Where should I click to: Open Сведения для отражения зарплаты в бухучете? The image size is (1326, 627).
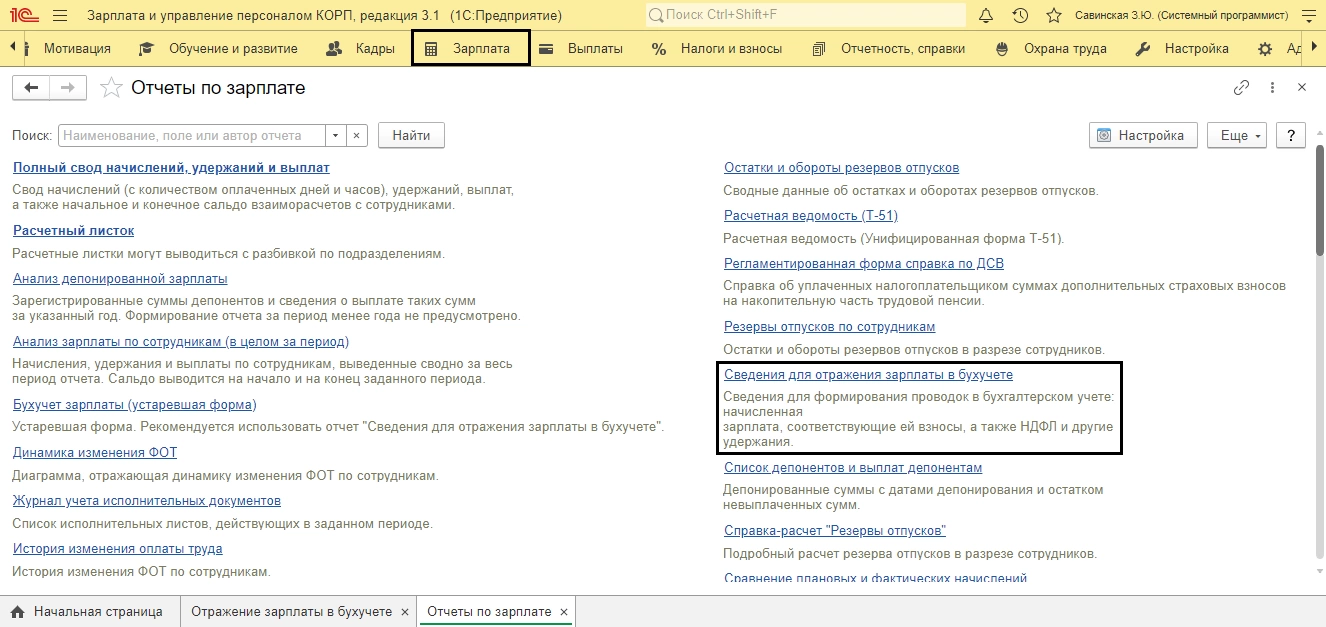click(x=868, y=375)
